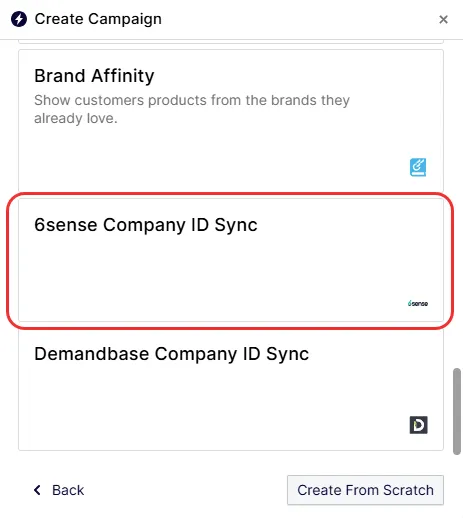This screenshot has height=518, width=463.
Task: Close the Create Campaign dialog
Action: [x=443, y=19]
